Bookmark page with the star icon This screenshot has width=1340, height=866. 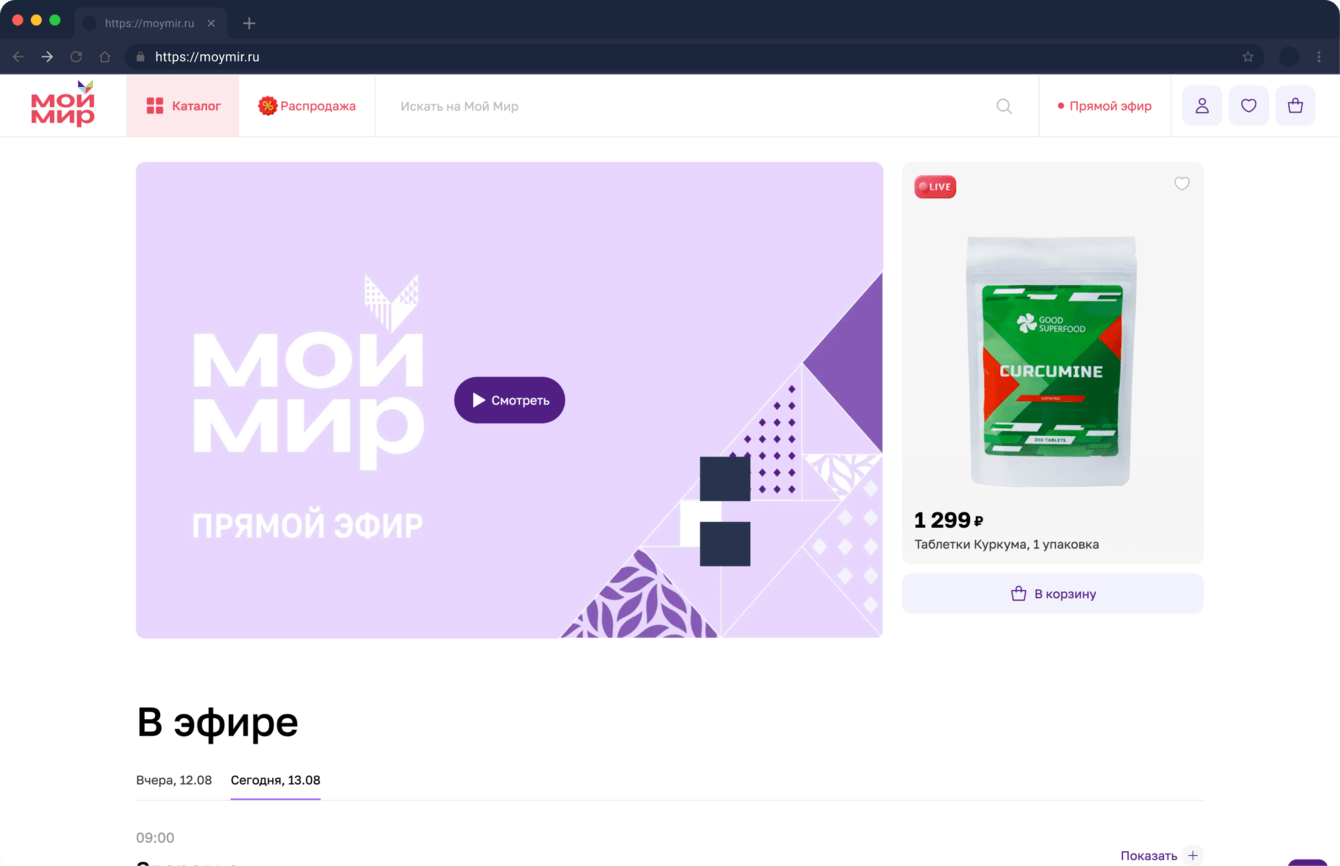click(x=1248, y=57)
